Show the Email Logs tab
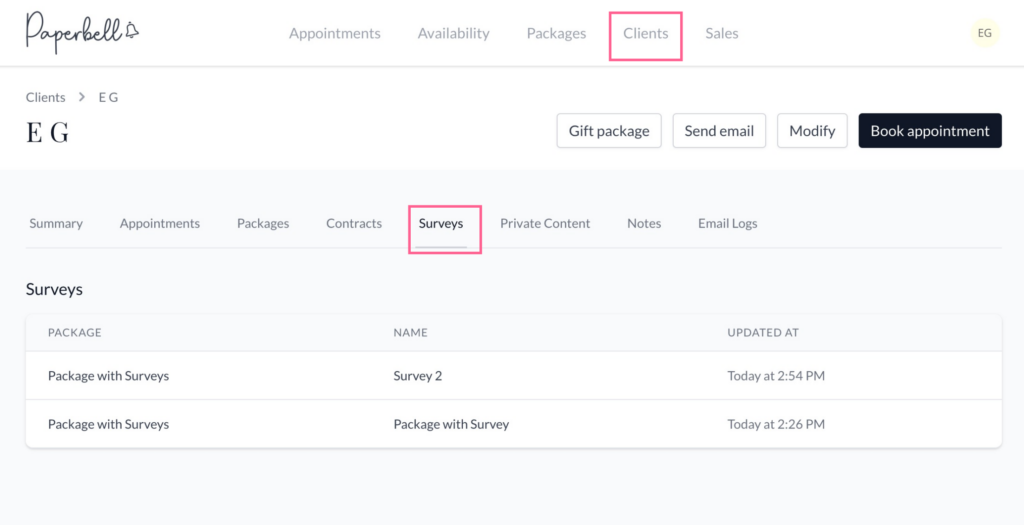The width and height of the screenshot is (1024, 525). click(x=727, y=223)
